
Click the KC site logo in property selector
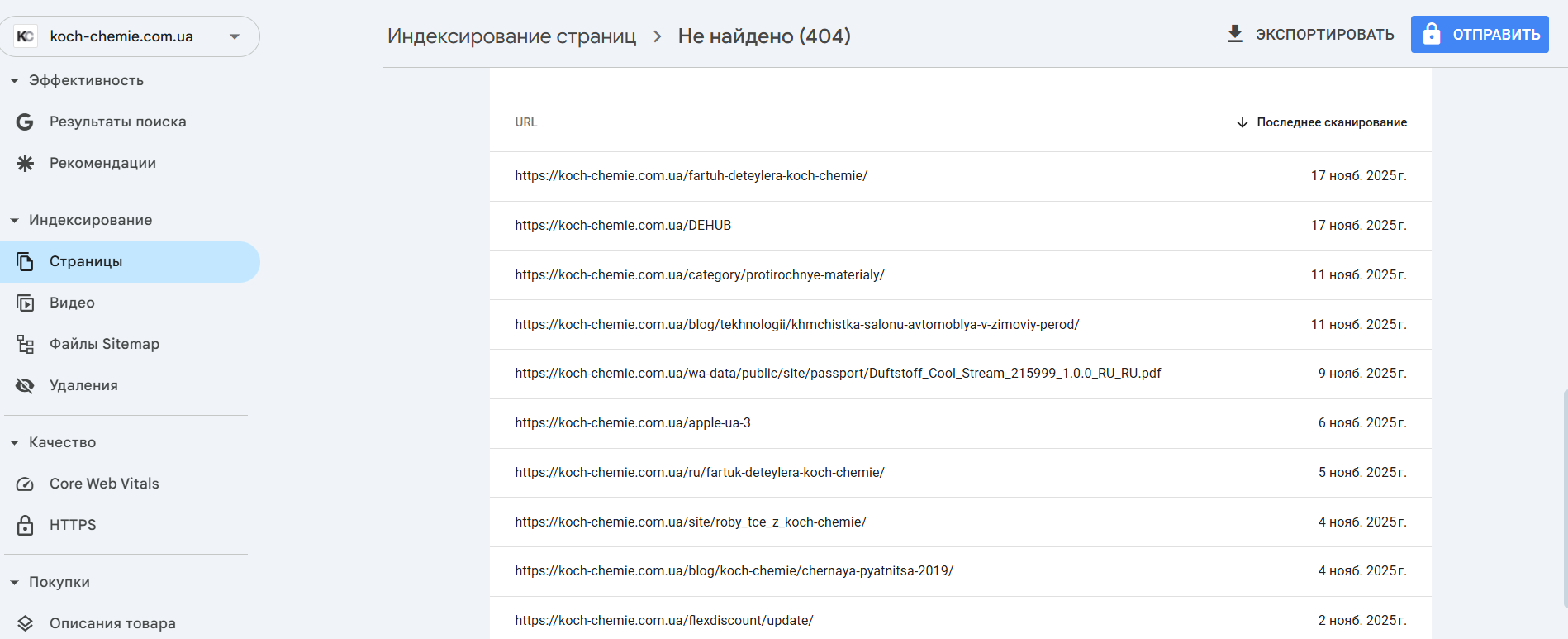(x=26, y=36)
